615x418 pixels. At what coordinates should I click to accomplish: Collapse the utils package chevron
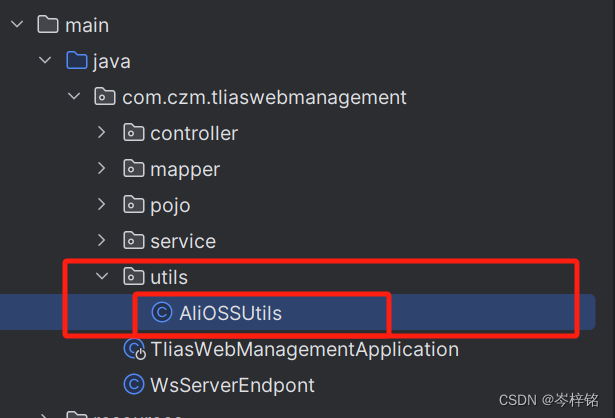click(102, 276)
